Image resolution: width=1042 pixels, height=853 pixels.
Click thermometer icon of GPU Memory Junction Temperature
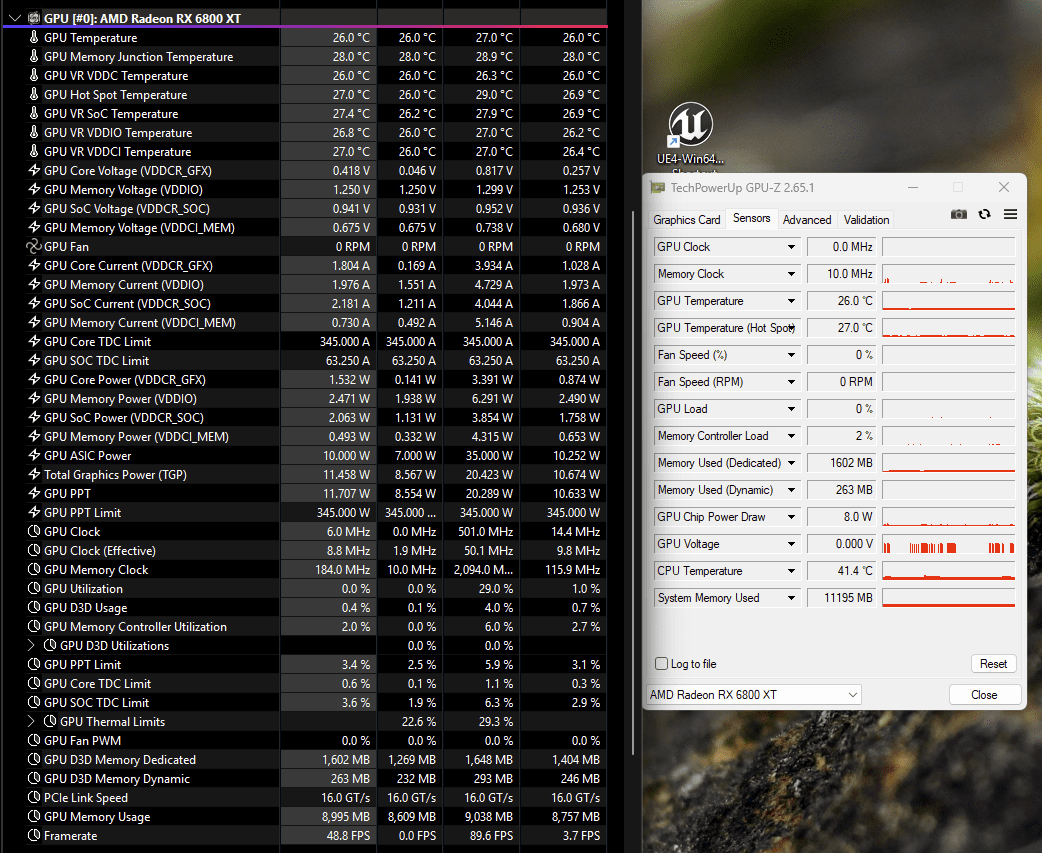point(34,56)
